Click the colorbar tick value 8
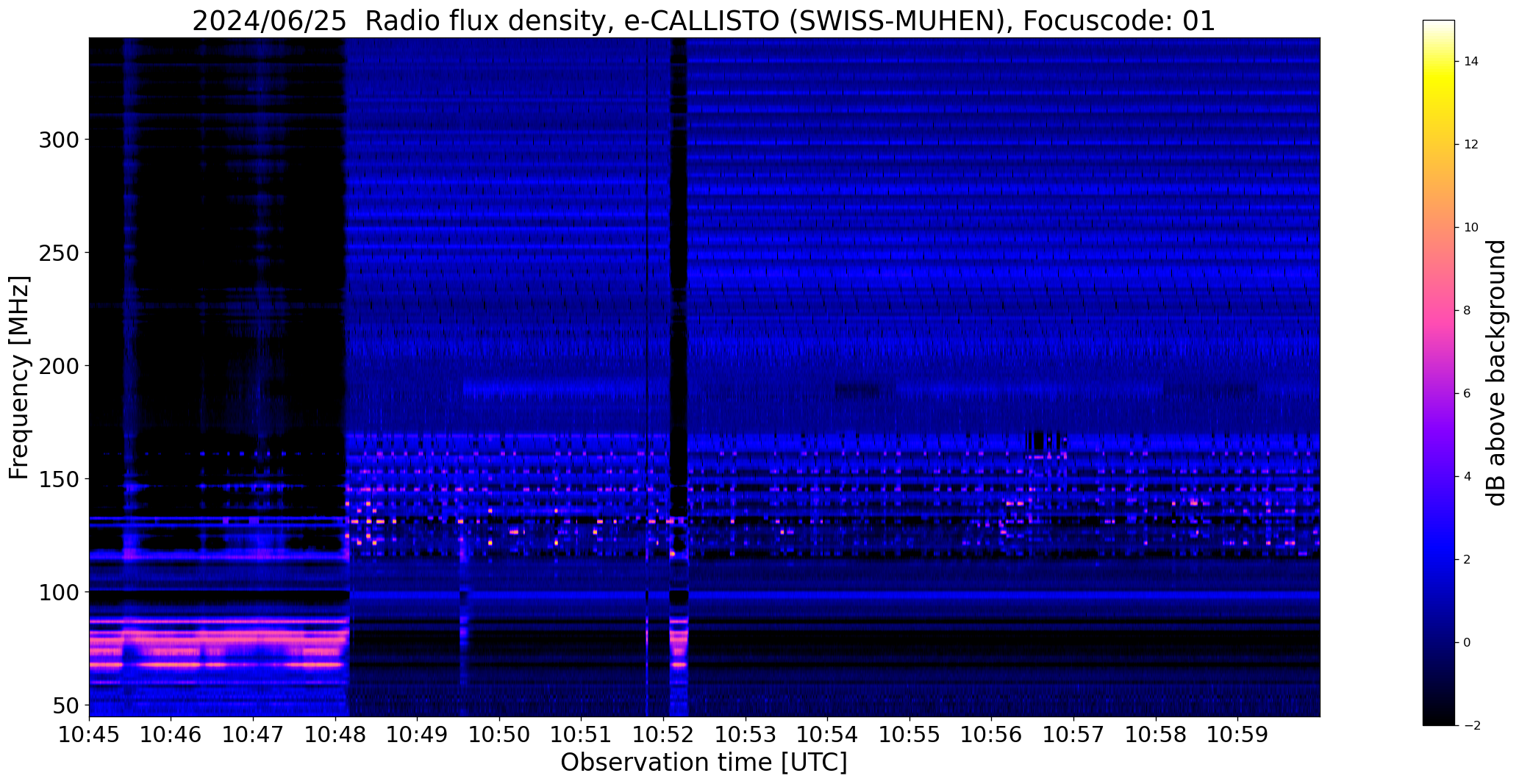 [1468, 311]
